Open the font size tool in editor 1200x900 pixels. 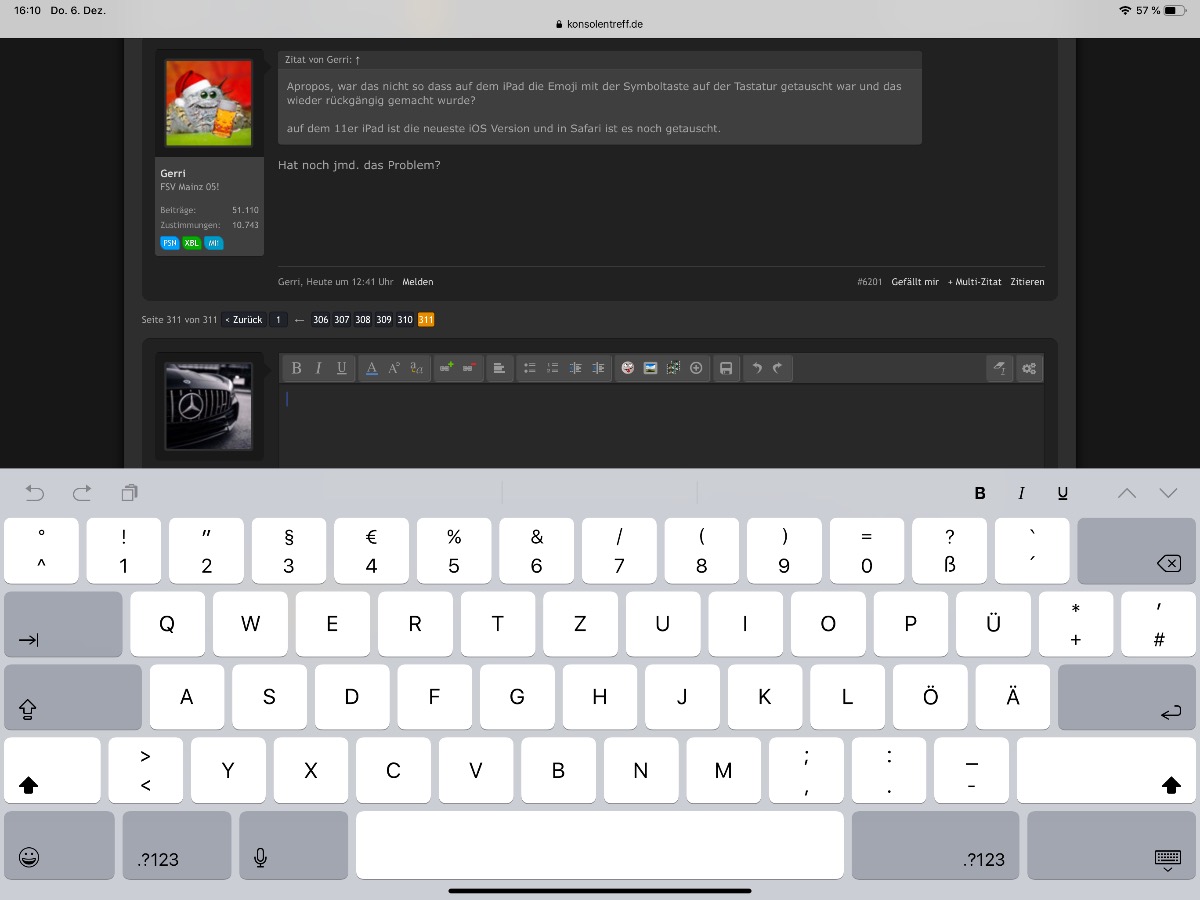coord(394,368)
